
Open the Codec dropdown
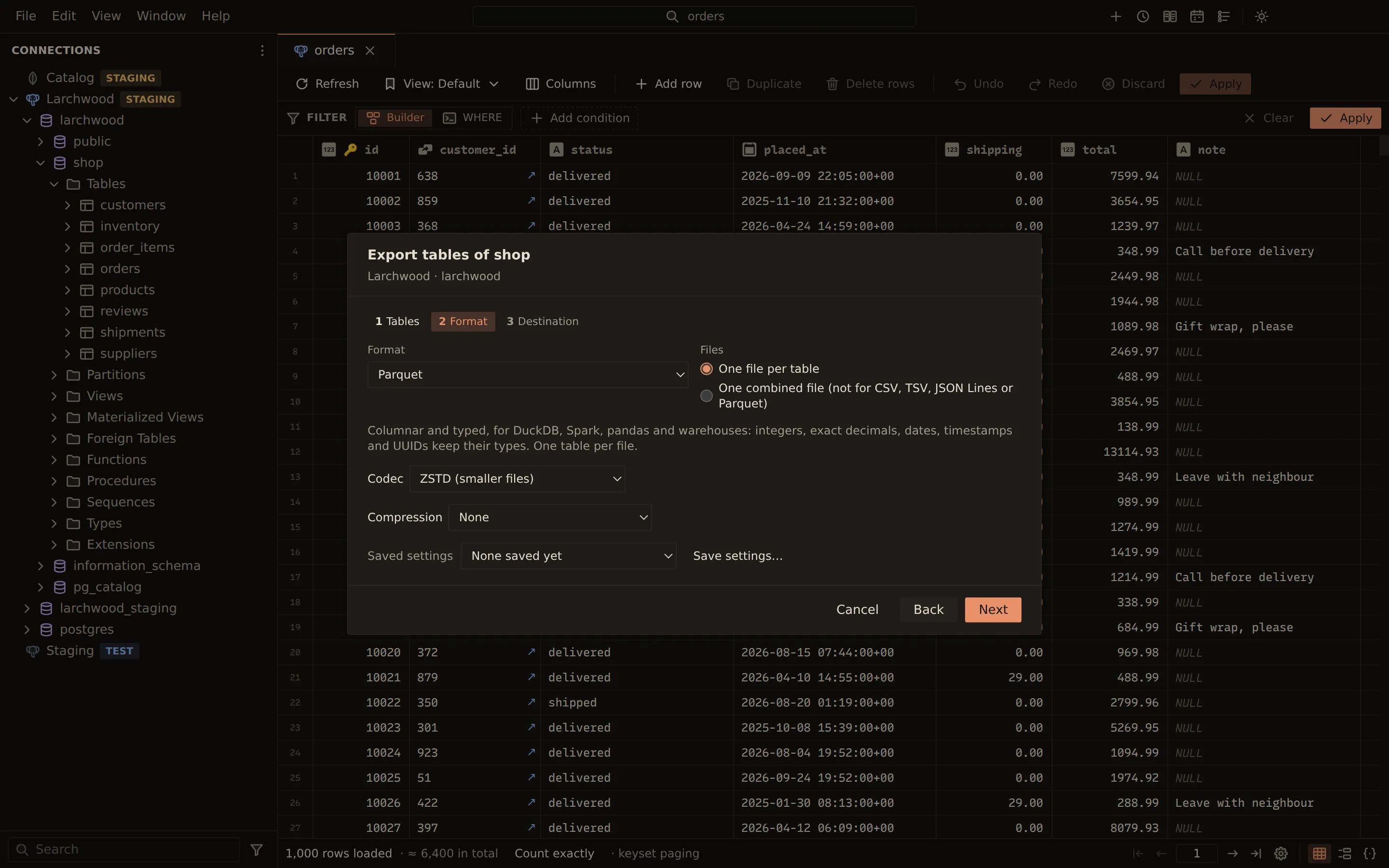pos(517,479)
